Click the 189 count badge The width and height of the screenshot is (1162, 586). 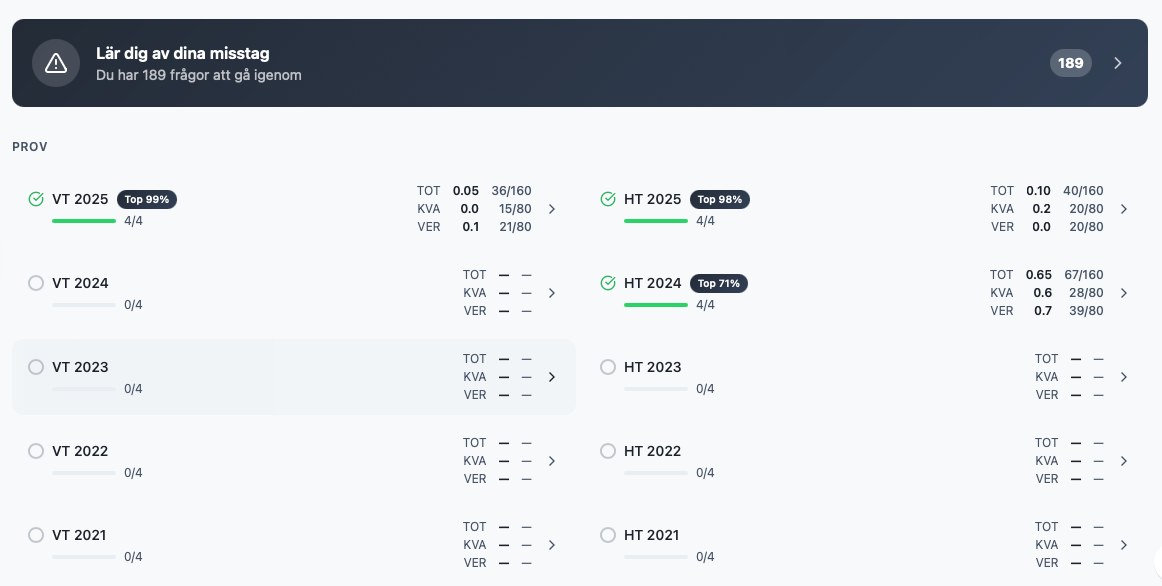(x=1070, y=63)
